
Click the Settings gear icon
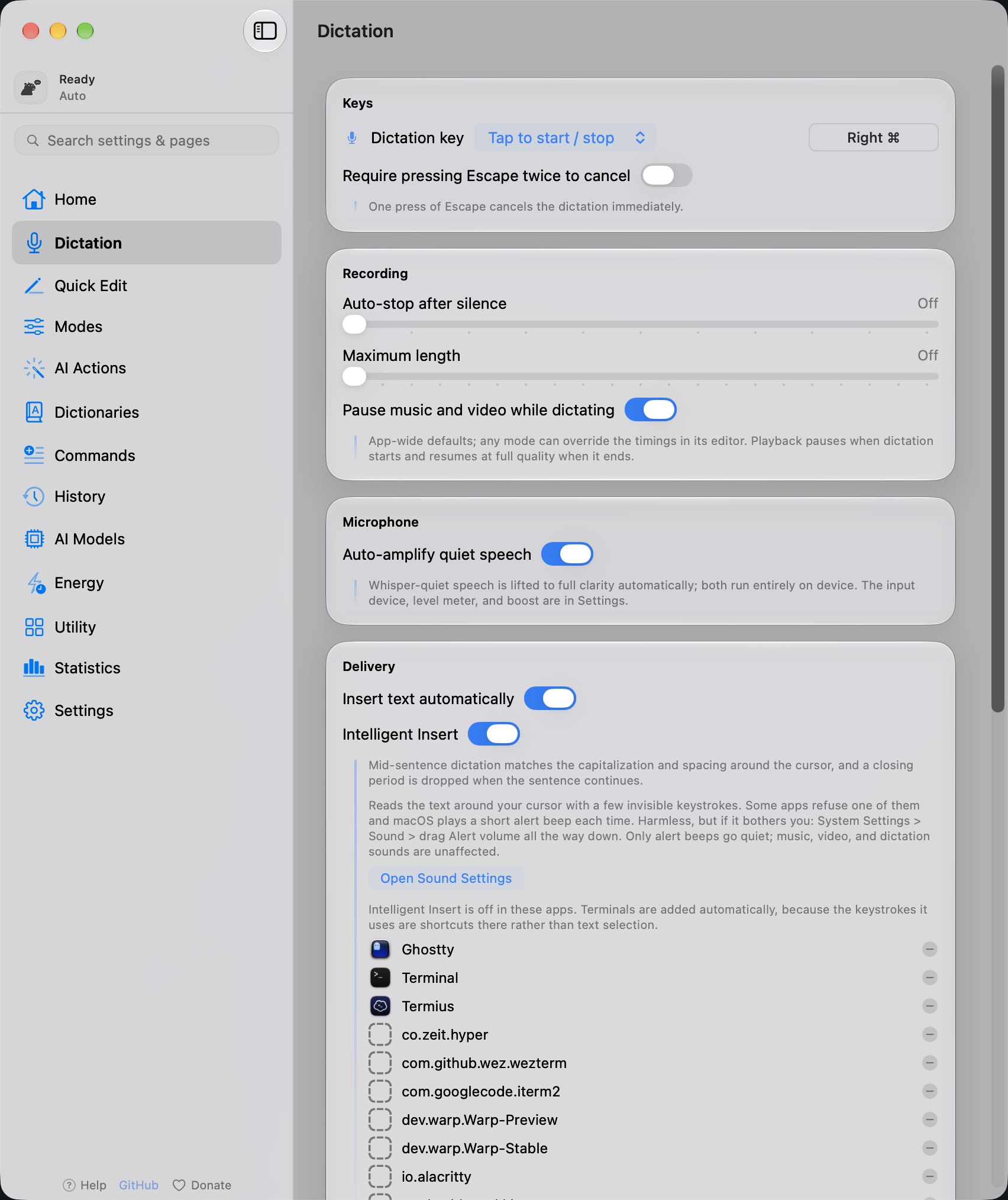click(34, 710)
